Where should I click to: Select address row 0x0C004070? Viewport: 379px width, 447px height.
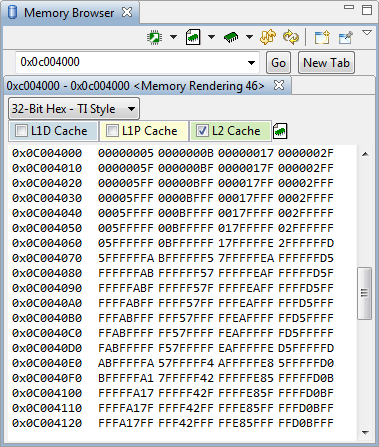(x=47, y=258)
